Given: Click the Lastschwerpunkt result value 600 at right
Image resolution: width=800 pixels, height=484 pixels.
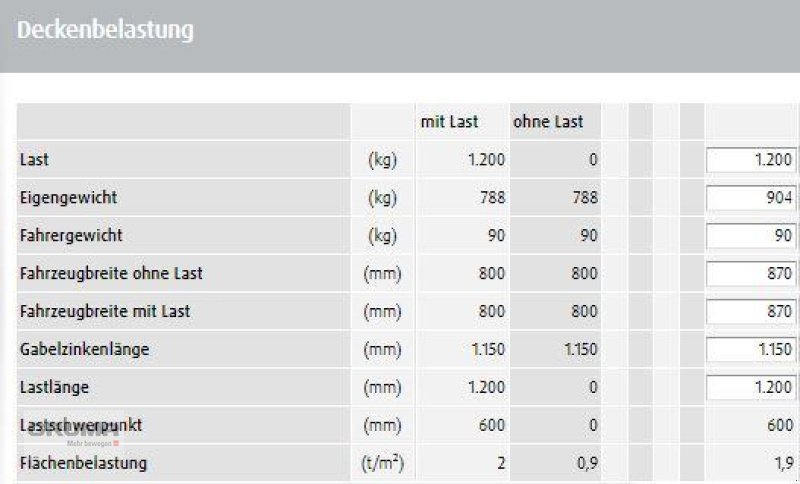Looking at the screenshot, I should (x=780, y=425).
